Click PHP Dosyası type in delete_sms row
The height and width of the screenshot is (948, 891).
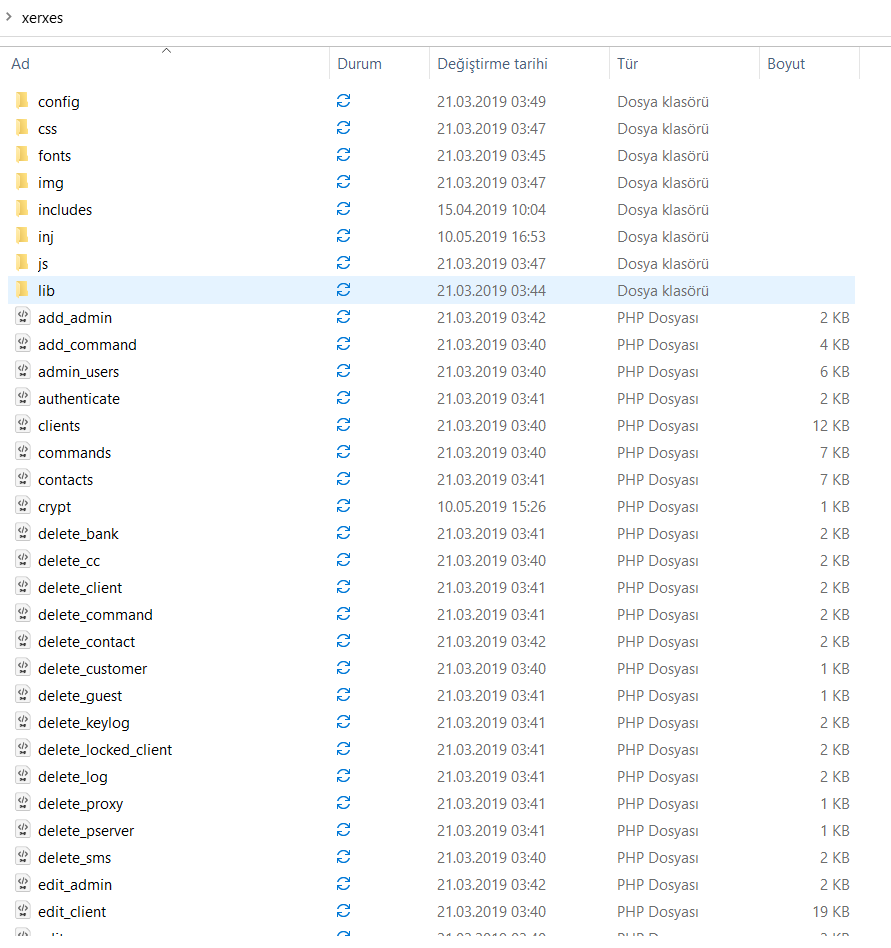[x=658, y=858]
